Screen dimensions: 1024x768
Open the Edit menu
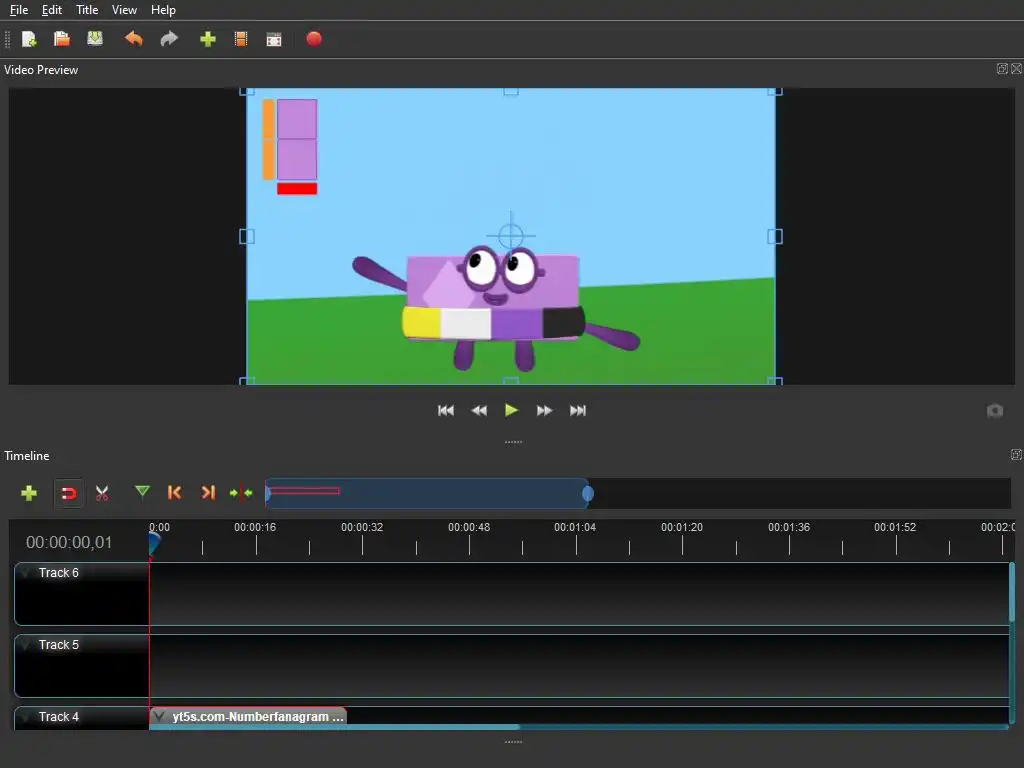52,10
